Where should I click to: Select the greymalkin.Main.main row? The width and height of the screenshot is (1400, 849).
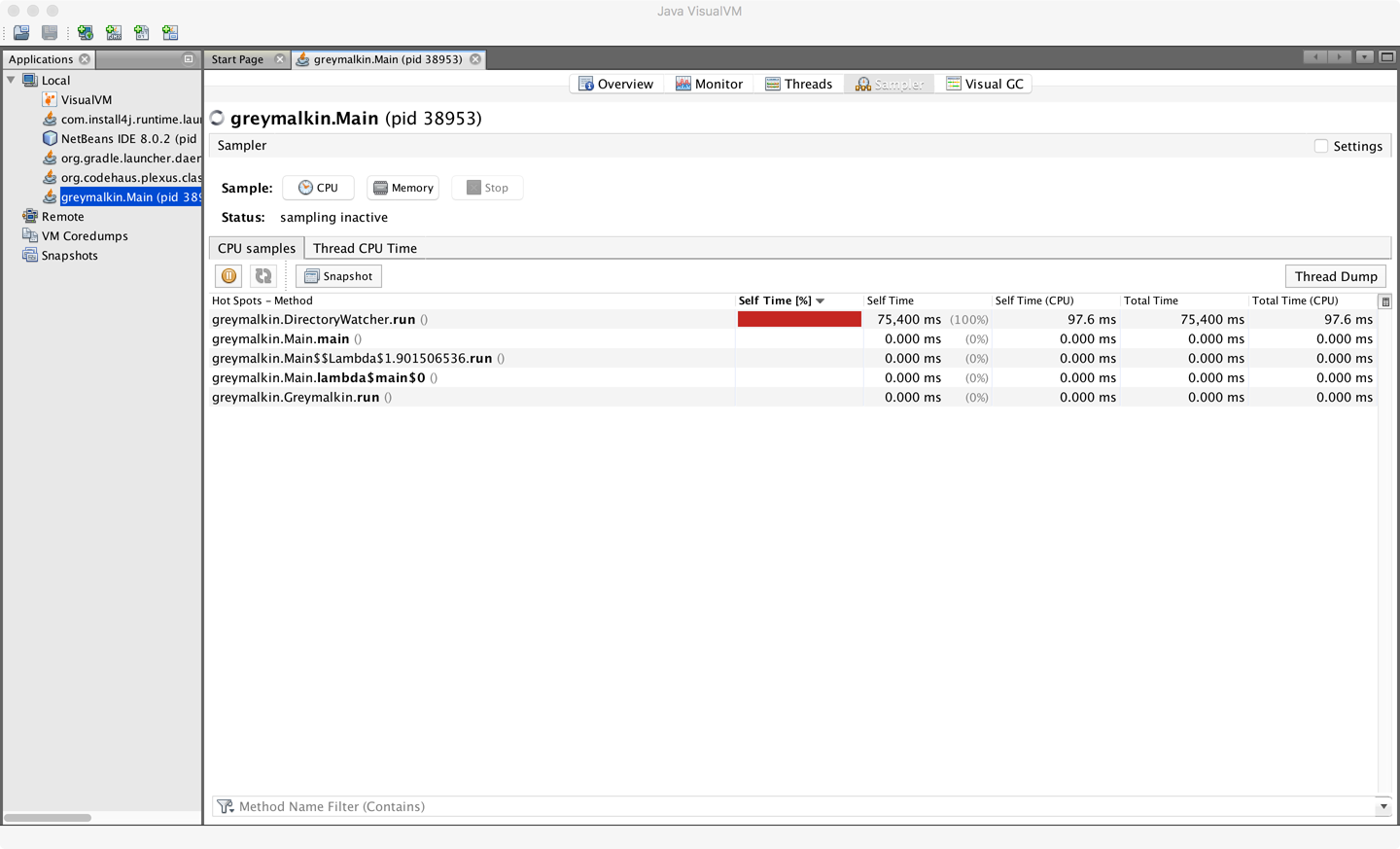[793, 338]
